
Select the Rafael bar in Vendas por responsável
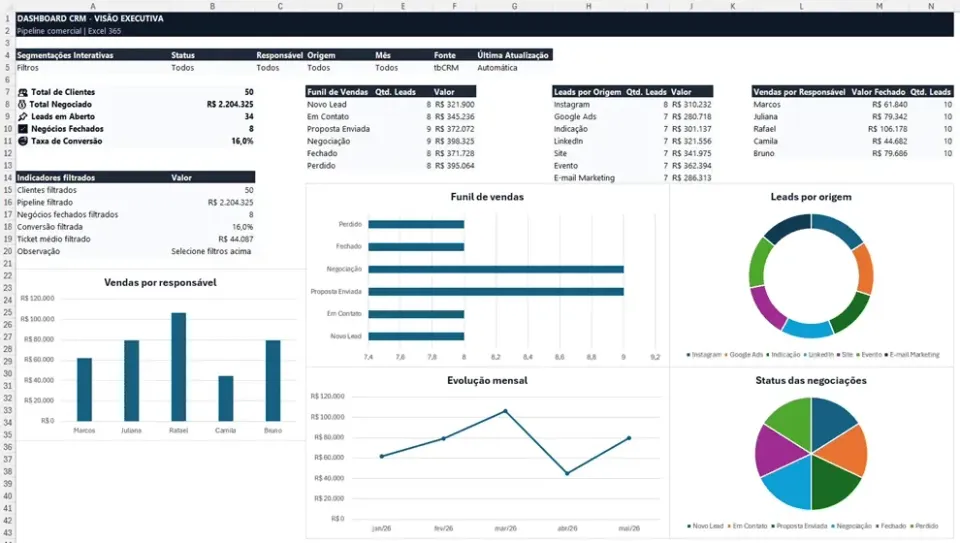click(179, 367)
